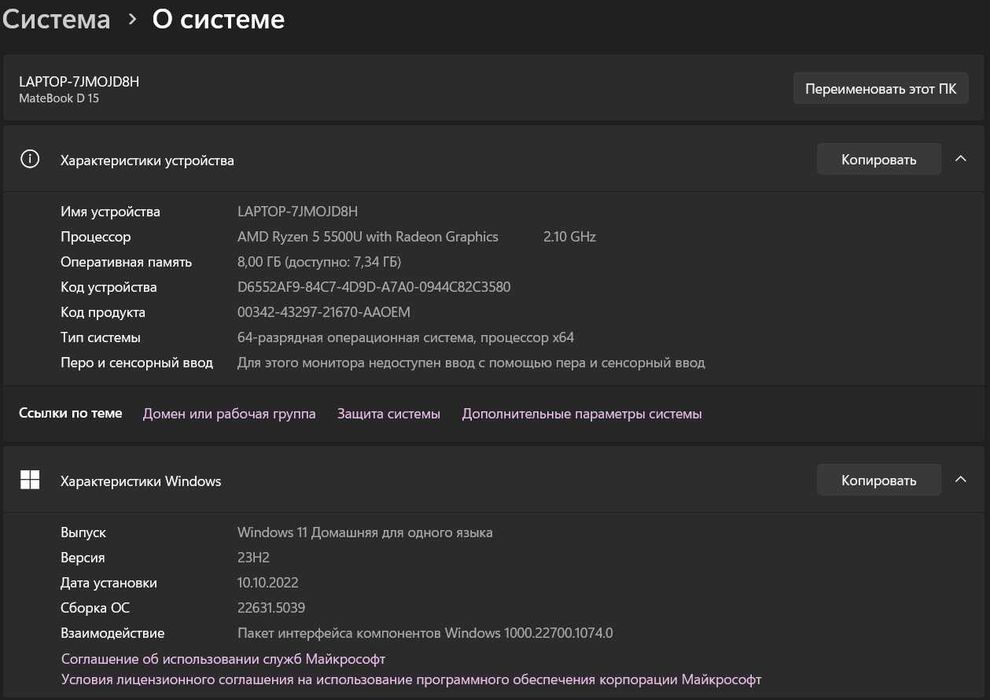Viewport: 990px width, 700px height.
Task: Click the Windows logo icon
Action: (x=30, y=480)
